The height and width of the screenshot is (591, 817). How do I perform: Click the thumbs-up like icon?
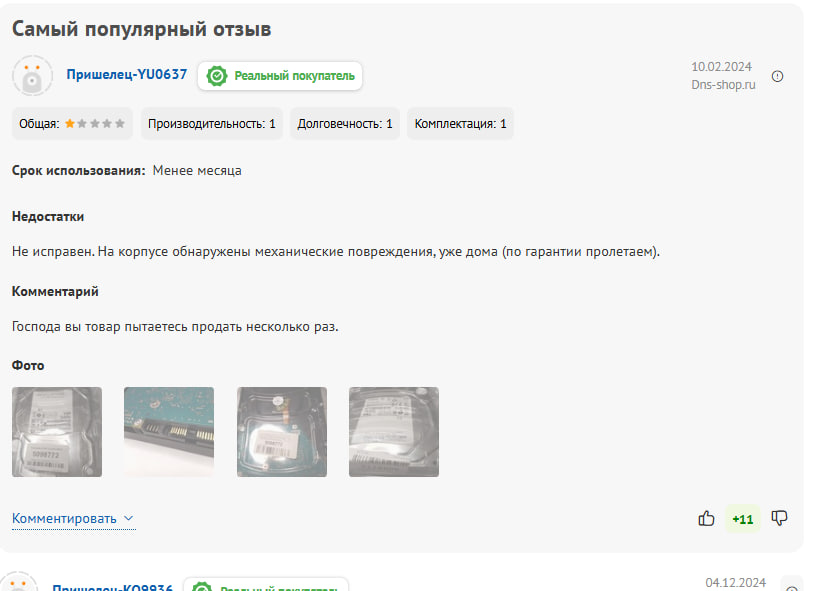click(706, 518)
